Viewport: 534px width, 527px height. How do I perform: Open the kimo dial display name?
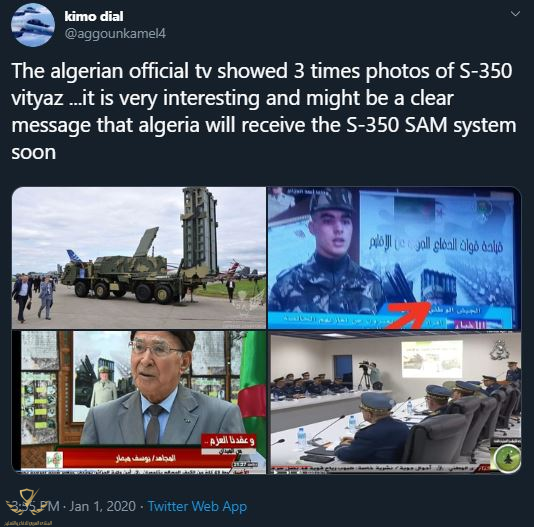click(94, 16)
